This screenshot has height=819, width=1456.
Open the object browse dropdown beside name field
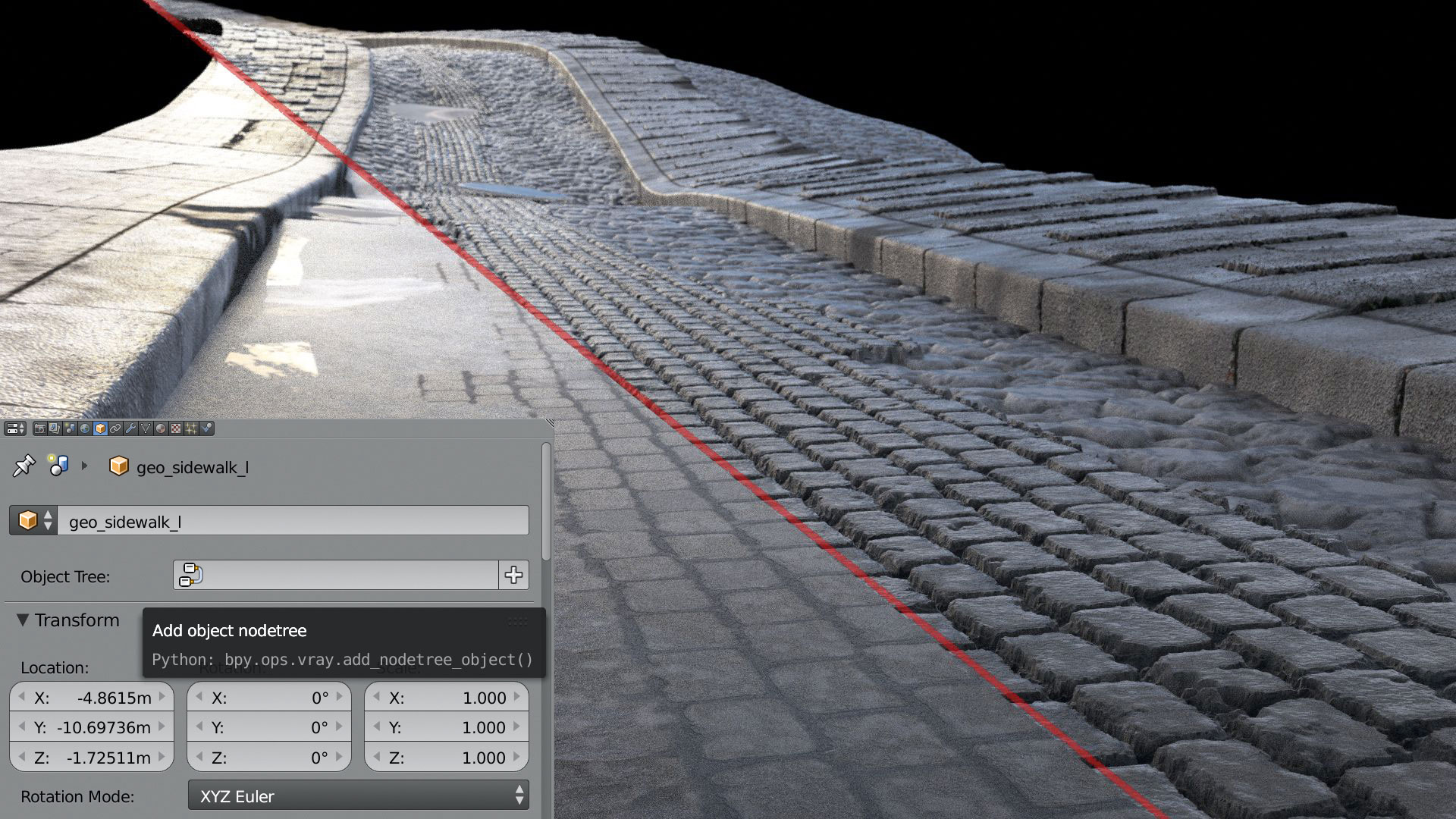(33, 520)
